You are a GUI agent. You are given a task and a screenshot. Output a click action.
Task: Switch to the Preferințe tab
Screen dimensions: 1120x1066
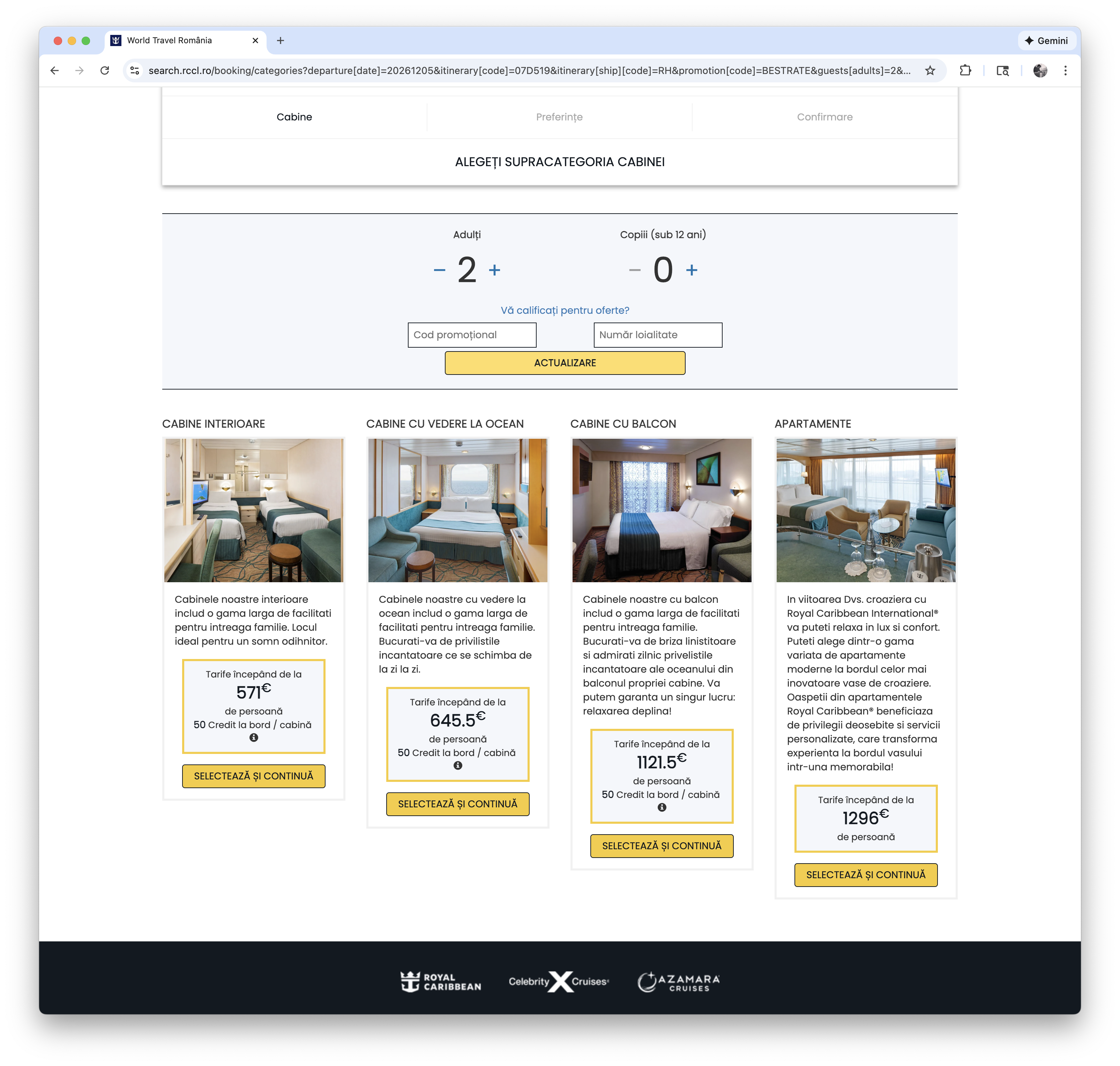point(559,117)
